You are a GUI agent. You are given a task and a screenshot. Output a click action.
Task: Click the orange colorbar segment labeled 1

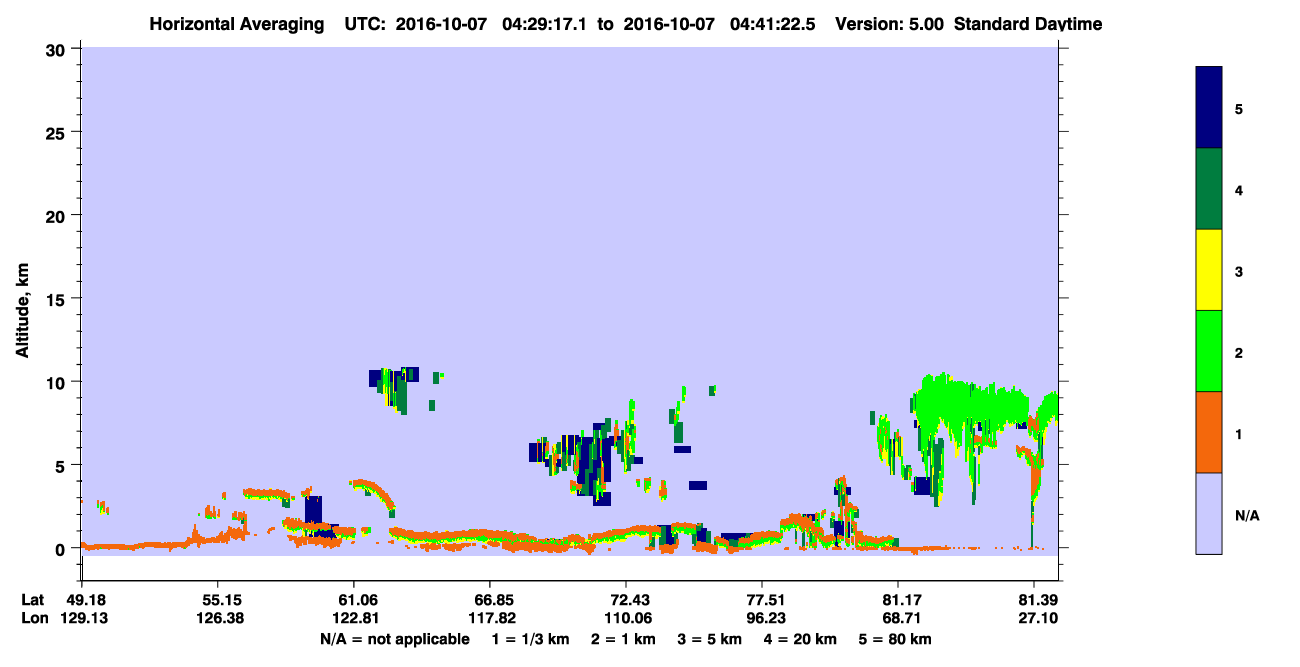[1209, 431]
